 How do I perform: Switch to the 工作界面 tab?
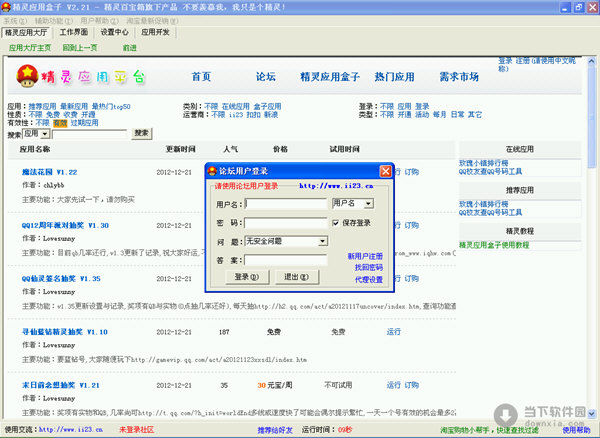[73, 32]
